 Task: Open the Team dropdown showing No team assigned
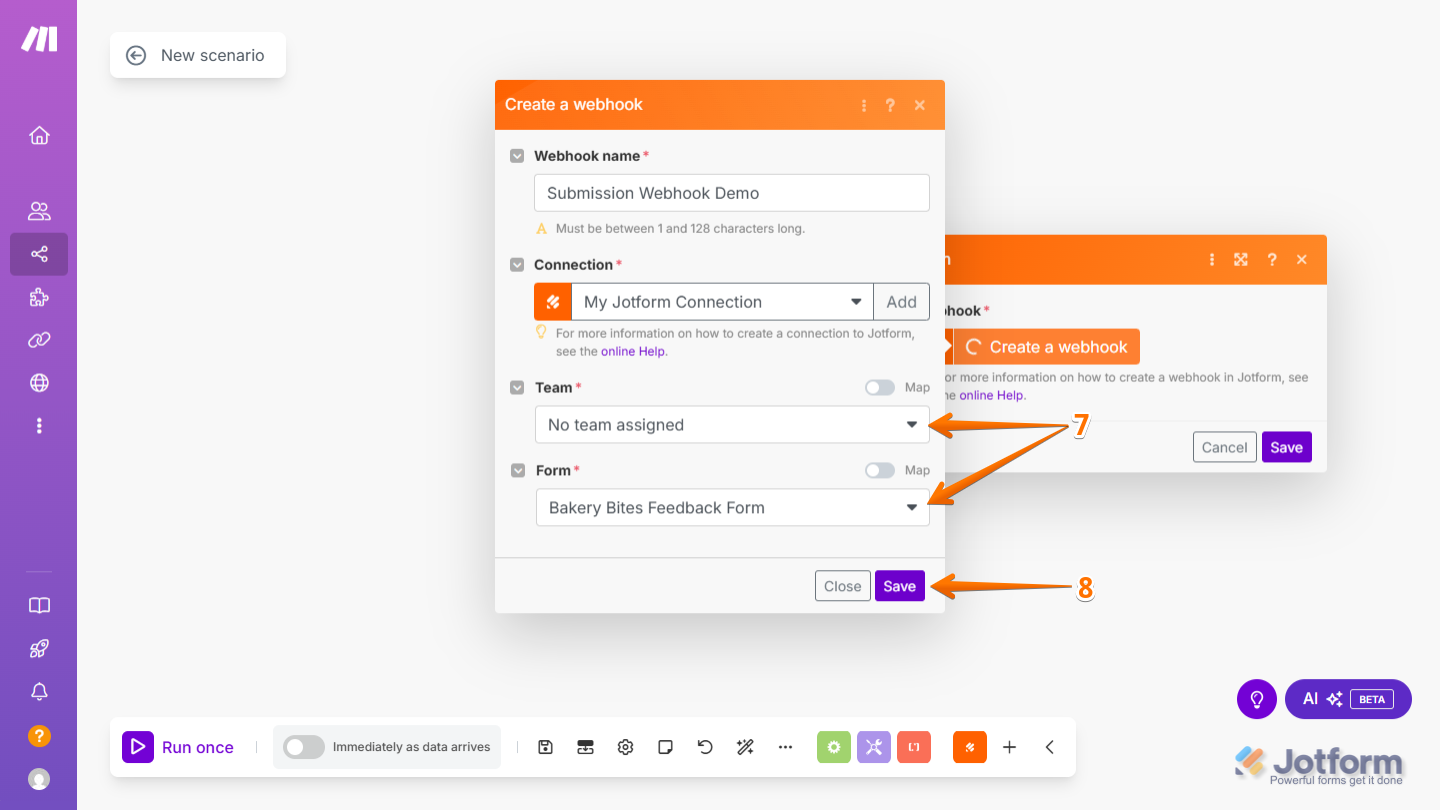tap(731, 424)
